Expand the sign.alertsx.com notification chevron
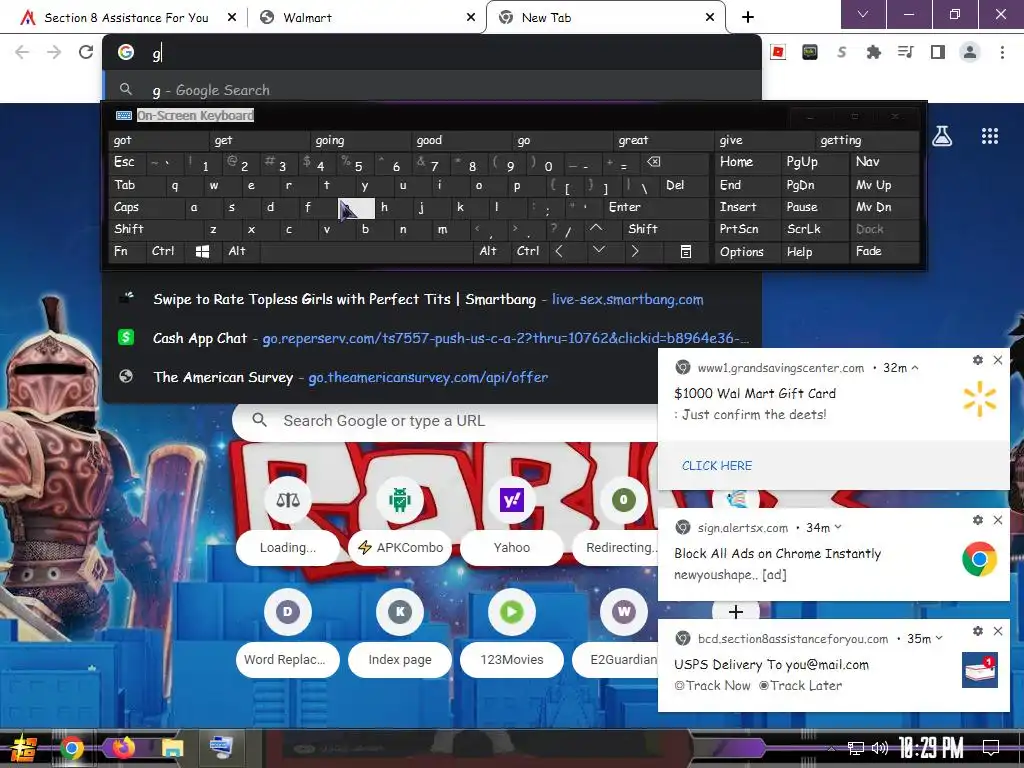Image resolution: width=1024 pixels, height=768 pixels. [838, 527]
